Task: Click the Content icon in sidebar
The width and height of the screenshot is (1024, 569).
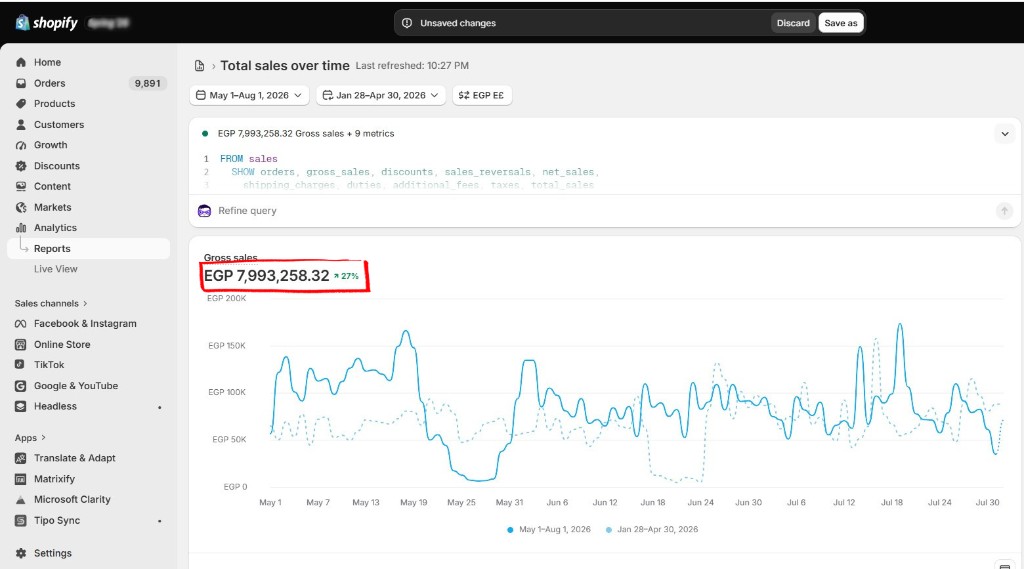Action: 21,186
